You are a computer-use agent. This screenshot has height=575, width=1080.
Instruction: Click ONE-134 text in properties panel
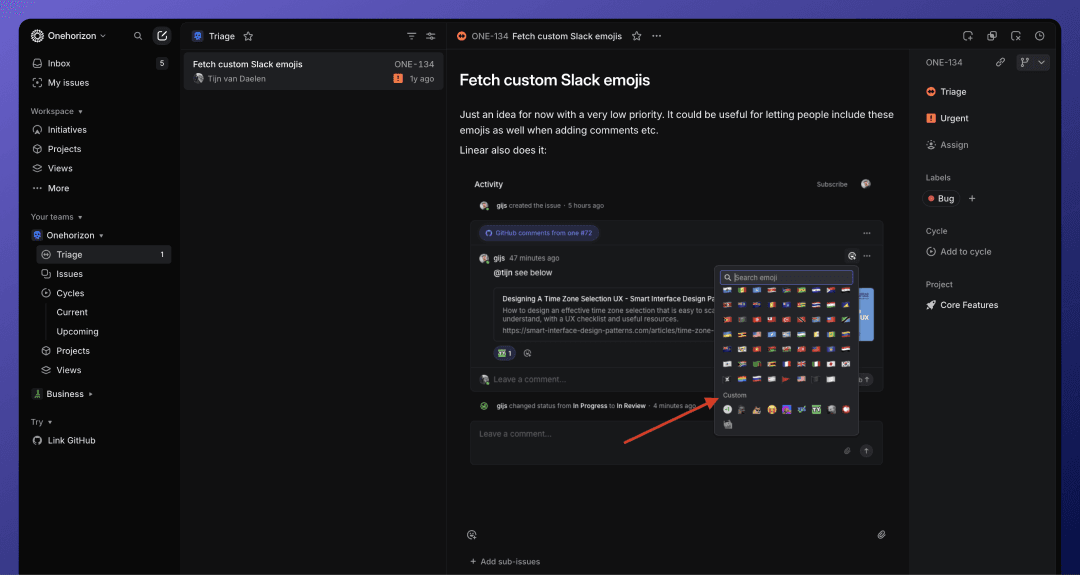coord(944,63)
